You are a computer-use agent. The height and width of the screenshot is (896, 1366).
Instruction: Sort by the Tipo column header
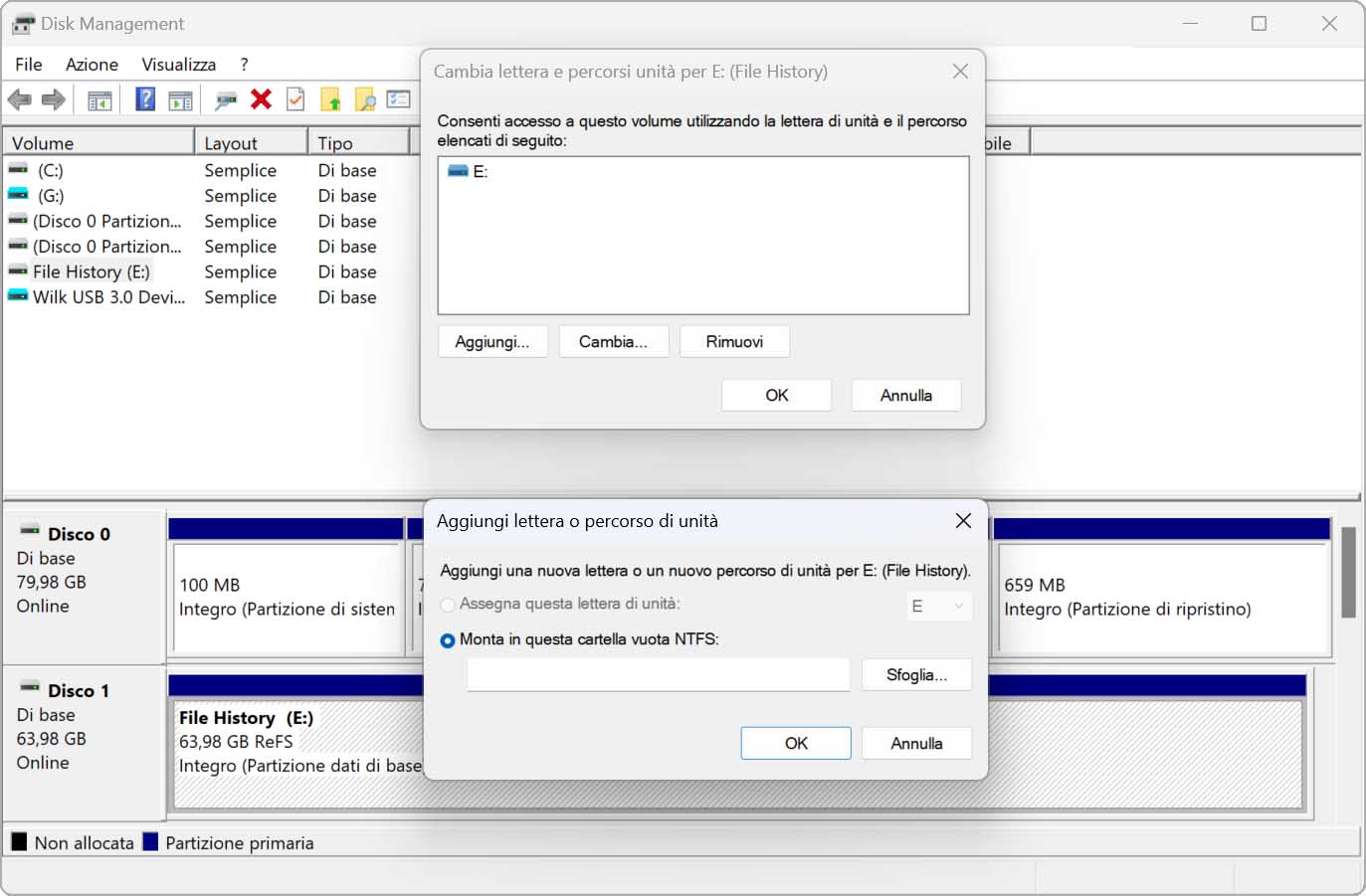tap(359, 143)
